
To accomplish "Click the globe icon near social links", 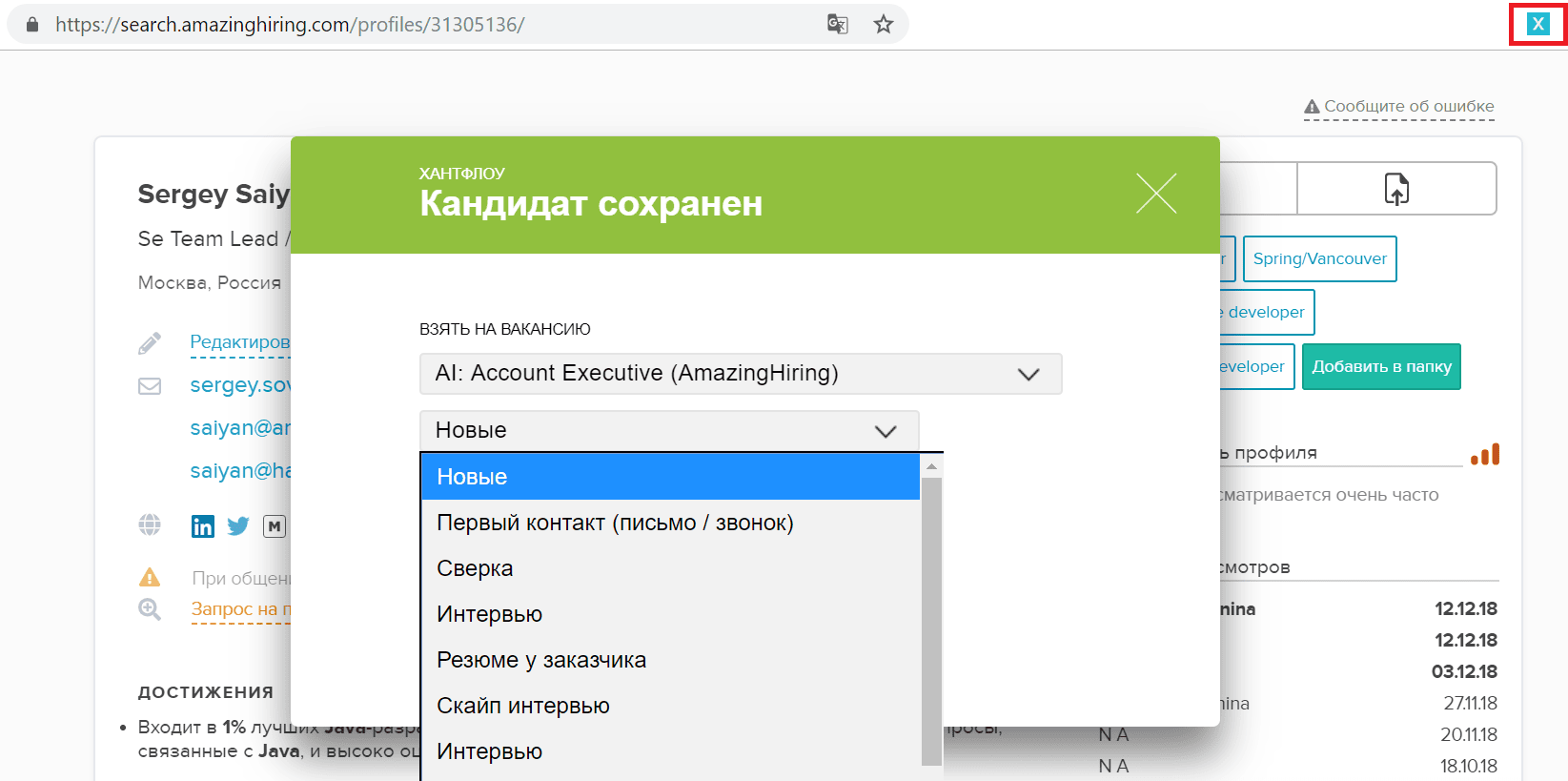I will click(150, 524).
